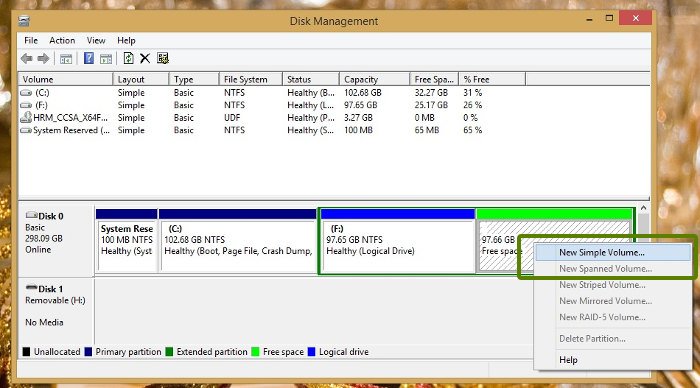Click the '31 %' free percentage cell
This screenshot has width=700, height=388.
(472, 93)
